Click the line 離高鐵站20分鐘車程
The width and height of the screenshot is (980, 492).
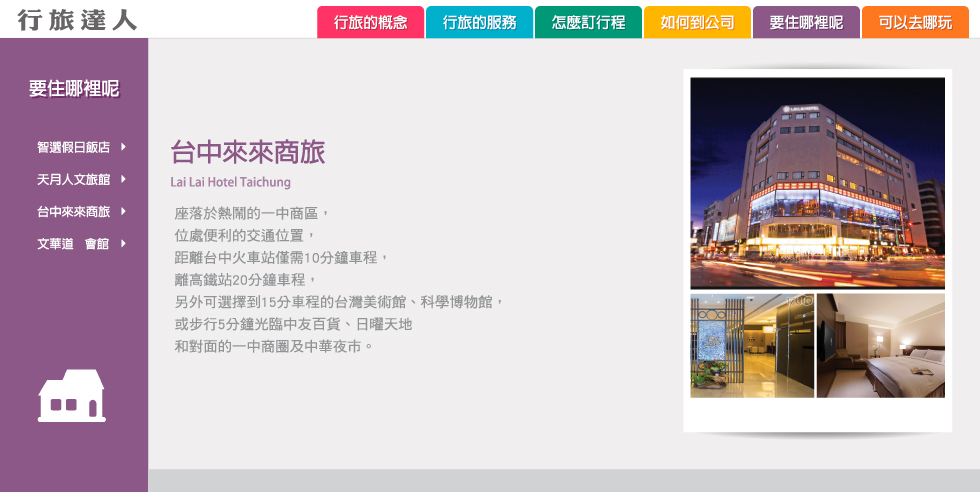pos(245,279)
